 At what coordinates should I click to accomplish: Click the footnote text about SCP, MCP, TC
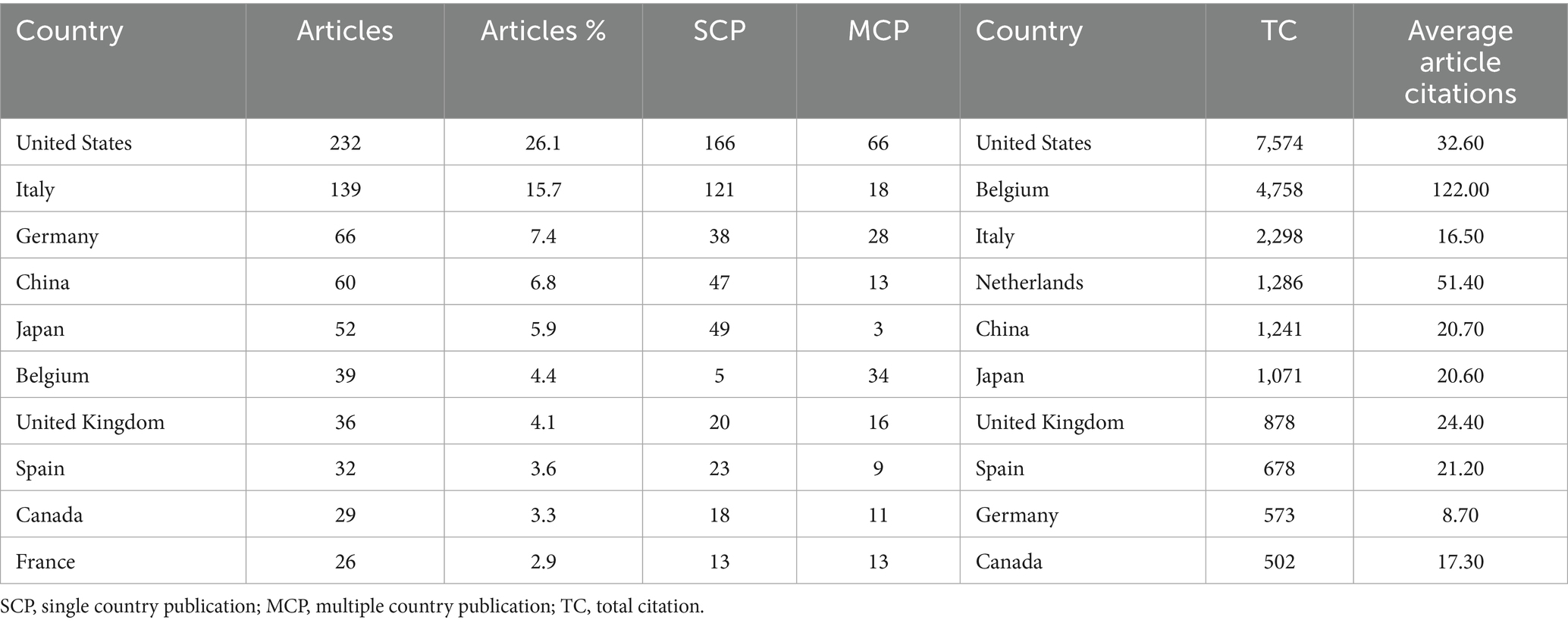click(353, 607)
